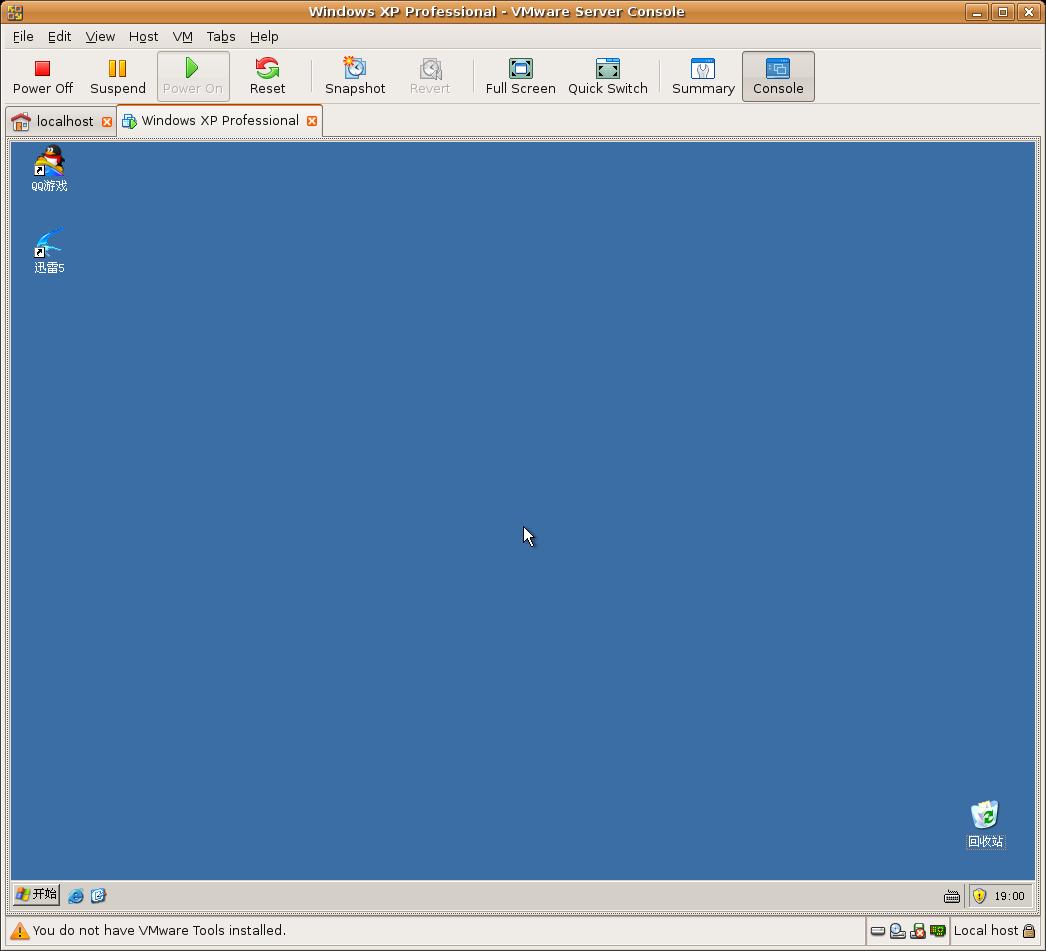Click the VMware Tools warning icon
The height and width of the screenshot is (951, 1046).
pos(19,931)
